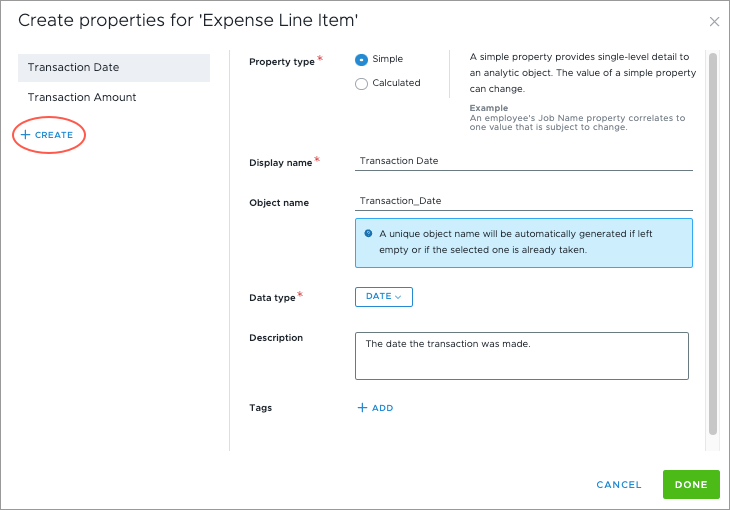Open the DATE data type dropdown
This screenshot has width=730, height=510.
coord(384,297)
